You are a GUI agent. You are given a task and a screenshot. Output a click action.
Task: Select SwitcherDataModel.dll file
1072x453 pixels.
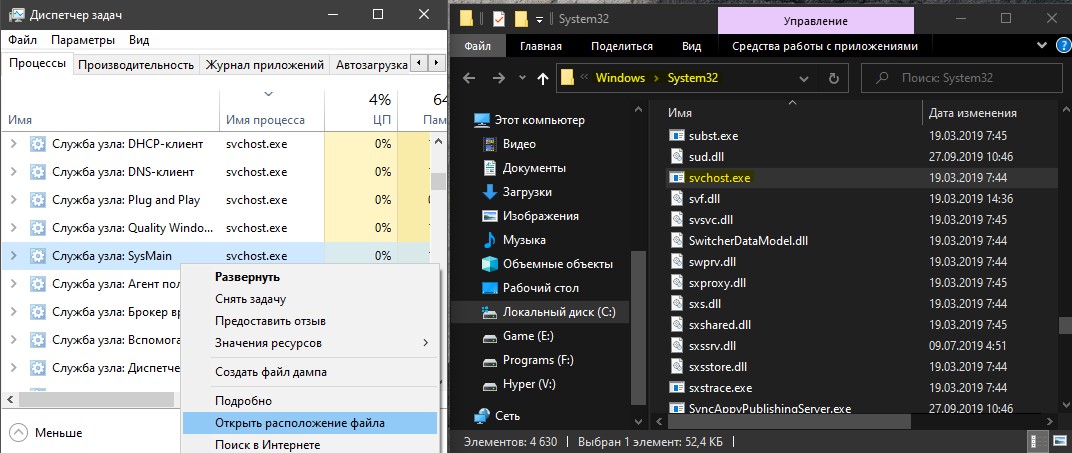pos(748,241)
